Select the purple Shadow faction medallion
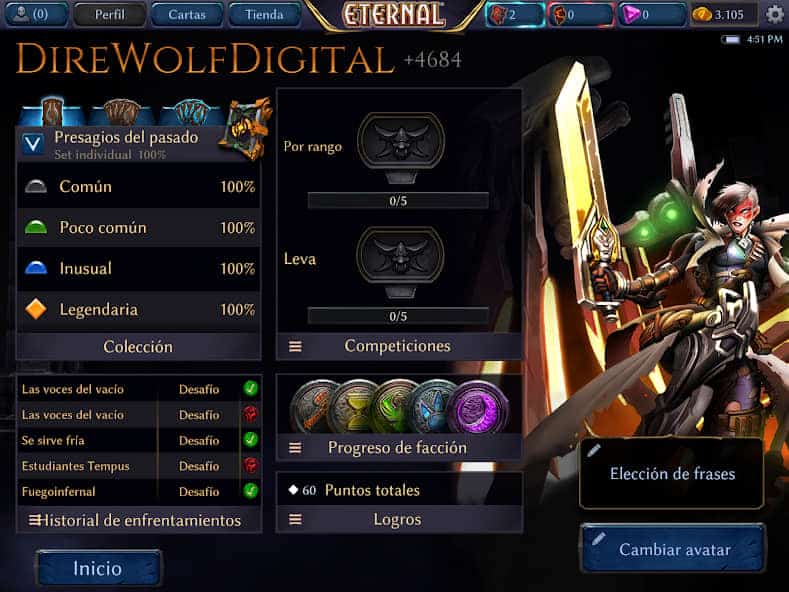The image size is (789, 592). click(x=478, y=407)
